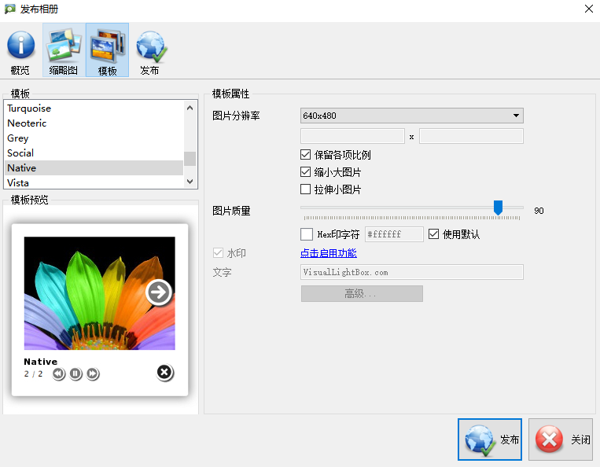Click the 发布 publish button at the bottom
600x467 pixels.
(490, 439)
